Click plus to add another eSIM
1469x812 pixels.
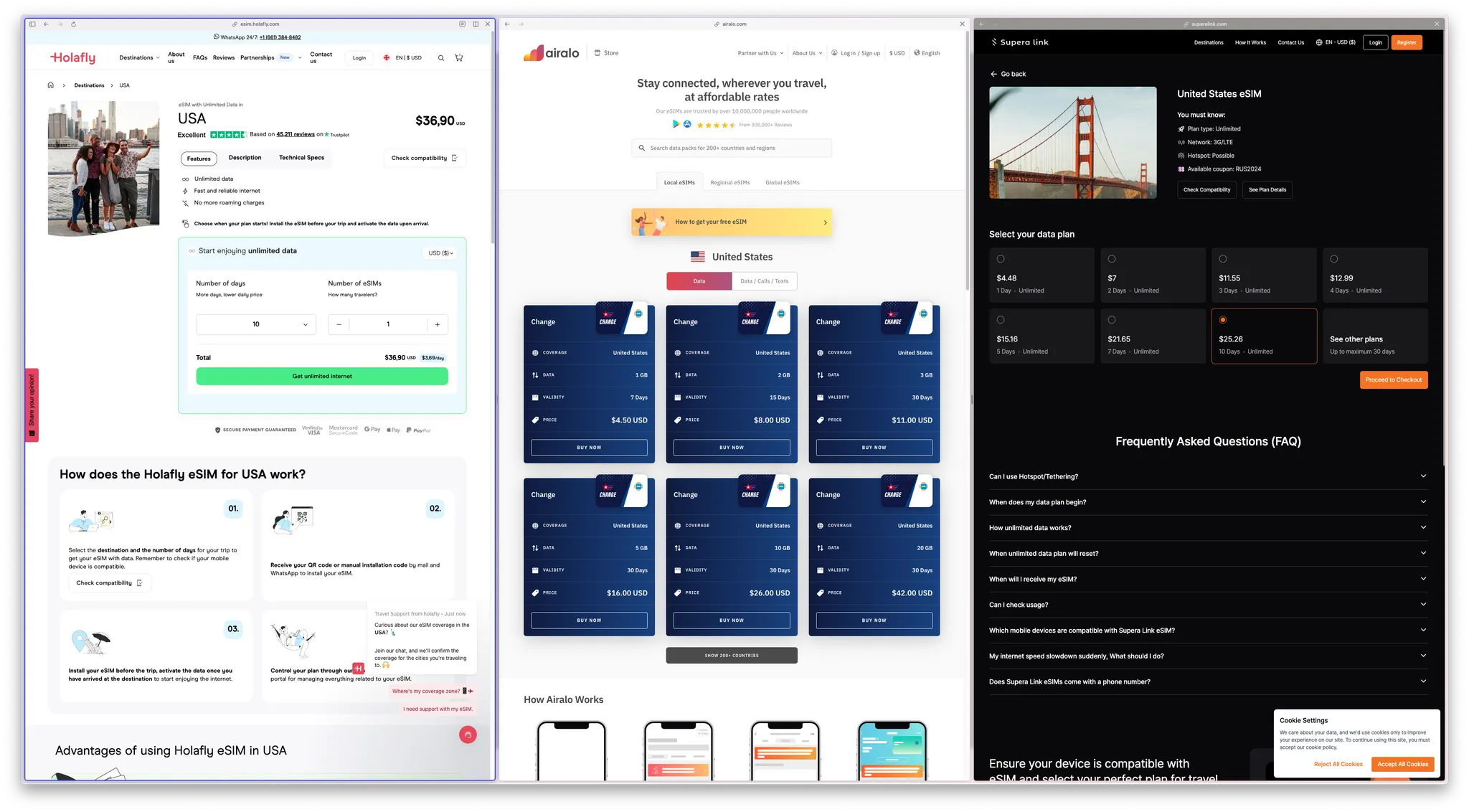click(437, 324)
